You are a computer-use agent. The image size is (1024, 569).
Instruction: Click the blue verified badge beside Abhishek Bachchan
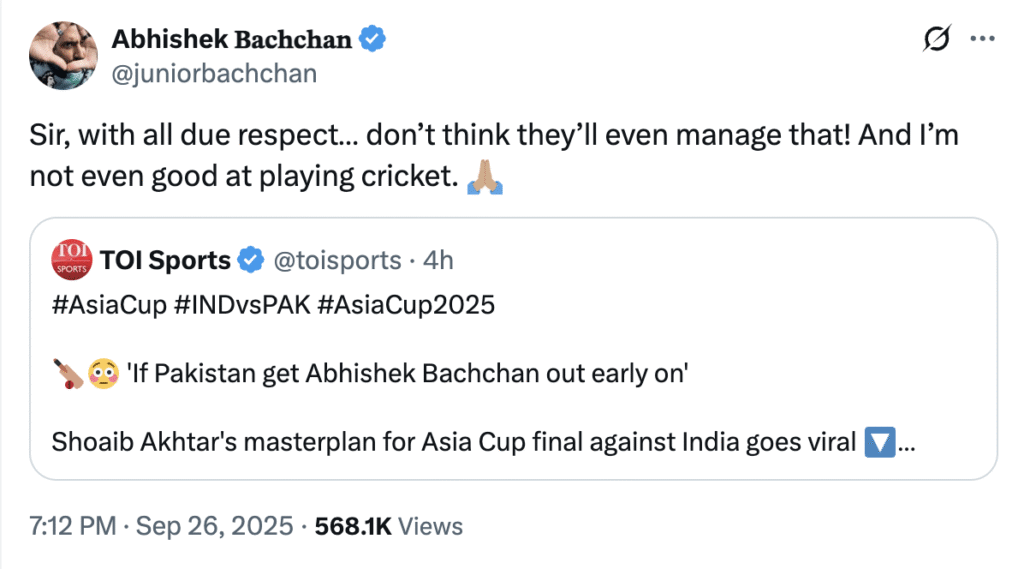coord(373,40)
